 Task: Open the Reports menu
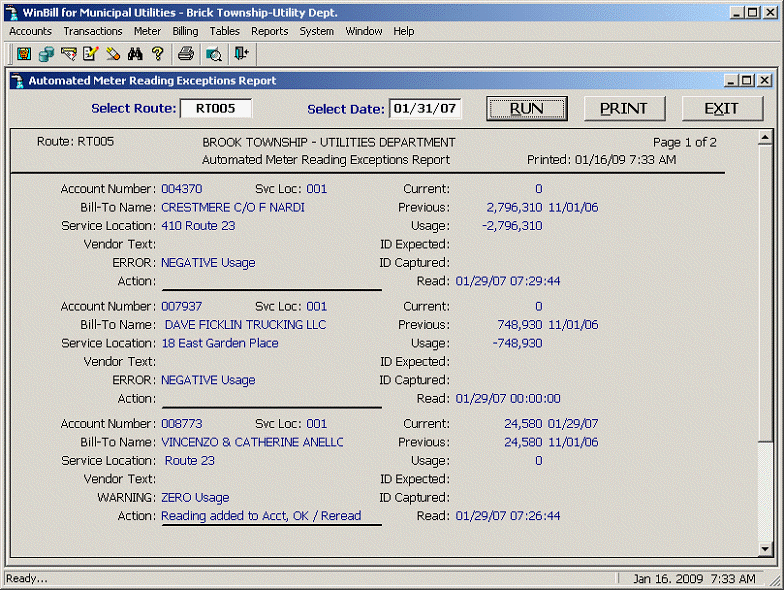(x=270, y=31)
